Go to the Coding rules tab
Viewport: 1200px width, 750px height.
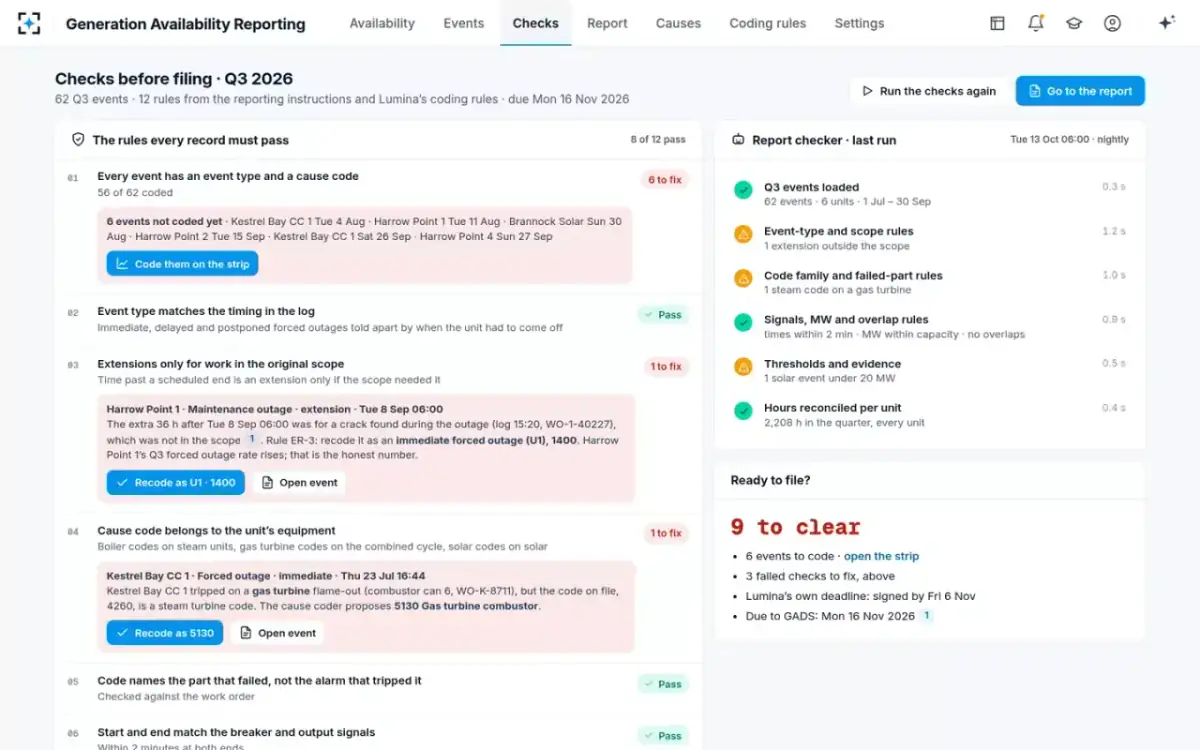[x=767, y=23]
